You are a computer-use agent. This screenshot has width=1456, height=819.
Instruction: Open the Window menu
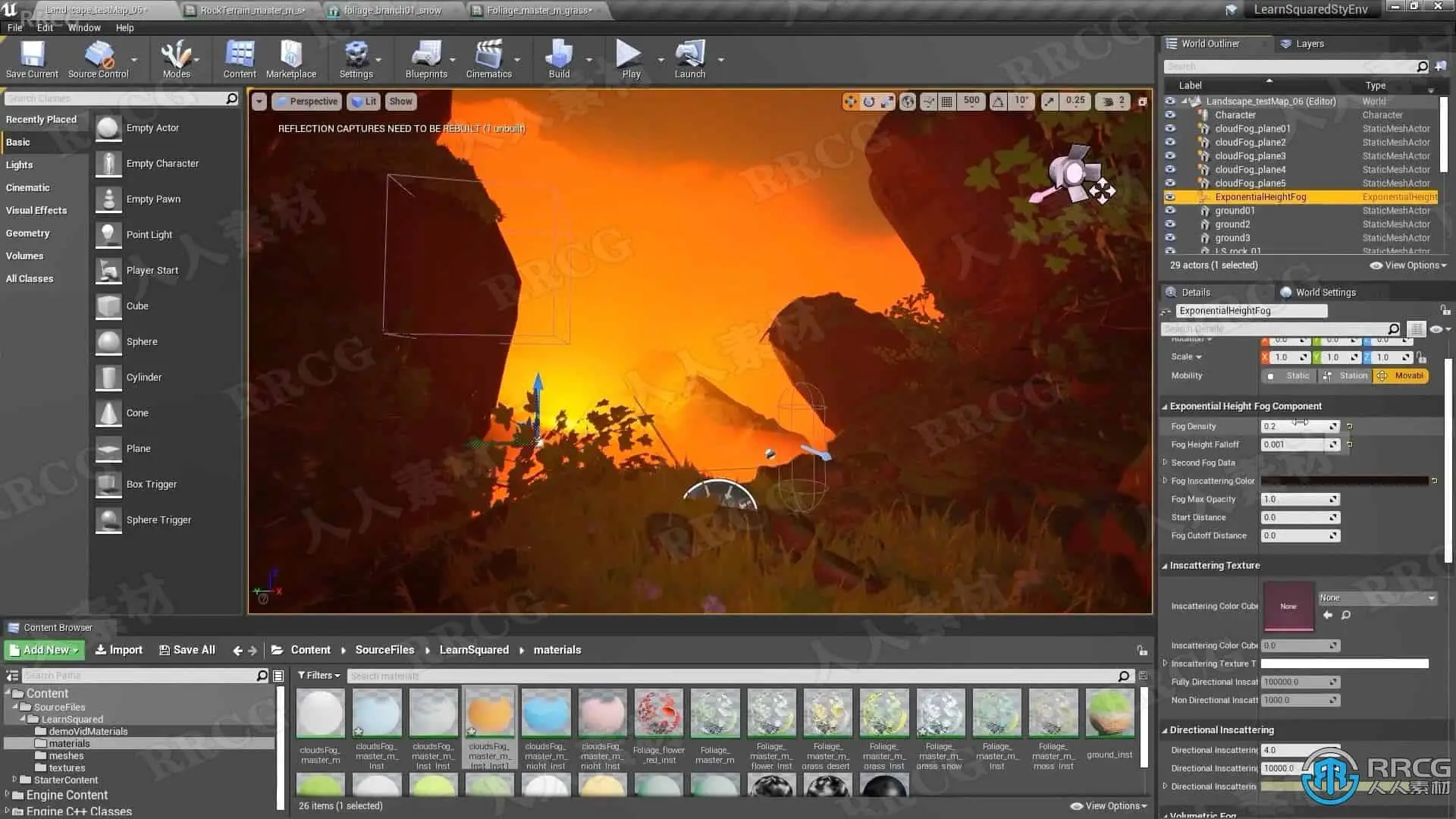[83, 27]
